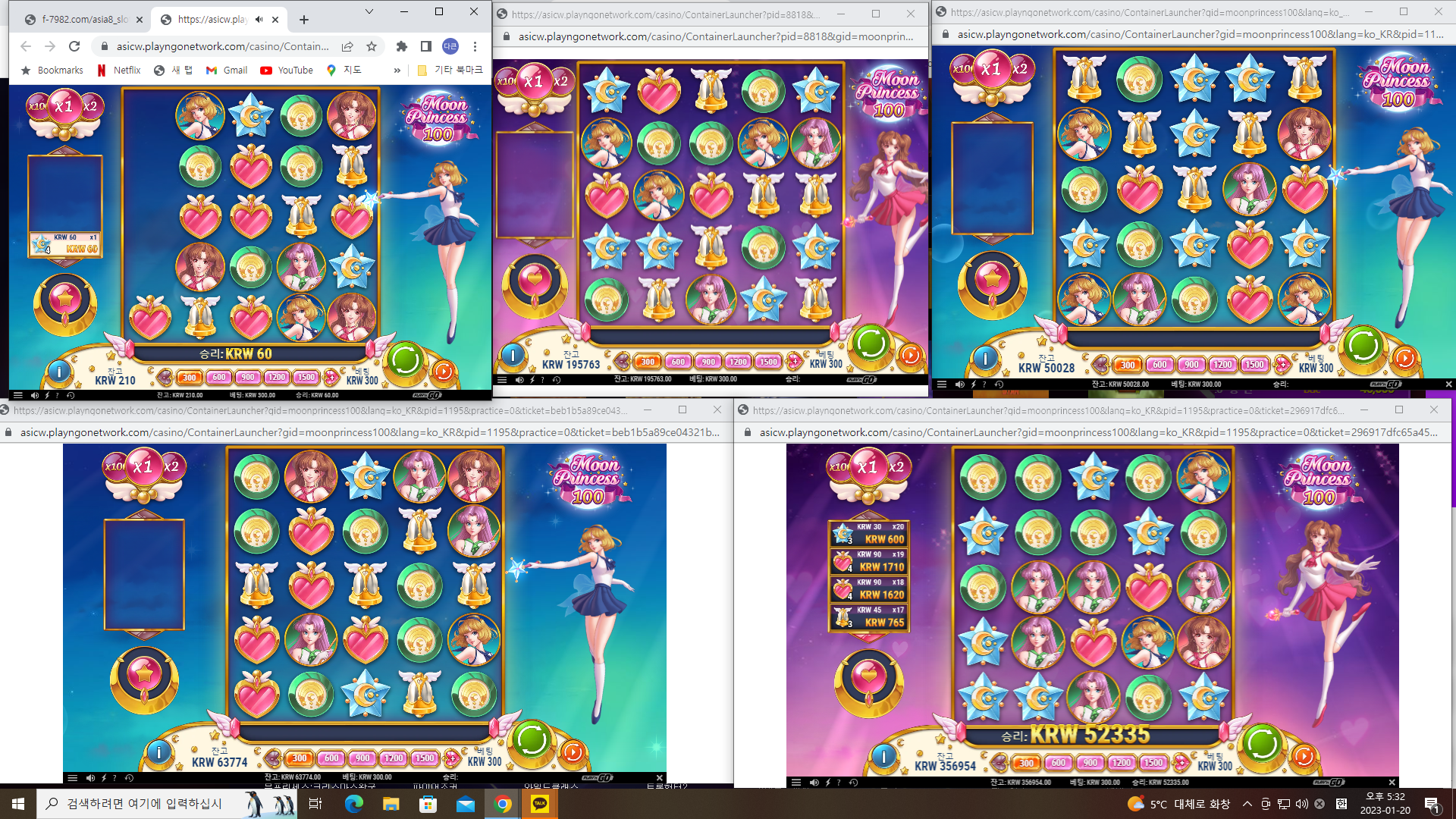Open the hamburger menu in the KRW 50028 game
Screen dimensions: 1456x819
941,384
